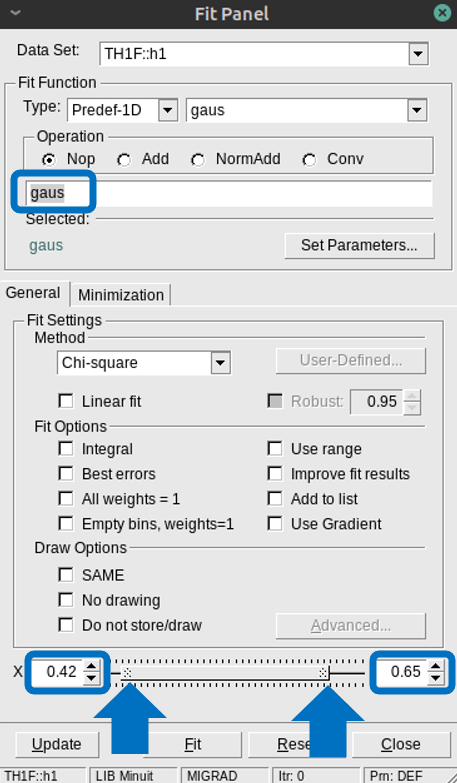Screen dimensions: 457x783
Task: Expand the Predef-1D type dropdown
Action: pyautogui.click(x=168, y=110)
